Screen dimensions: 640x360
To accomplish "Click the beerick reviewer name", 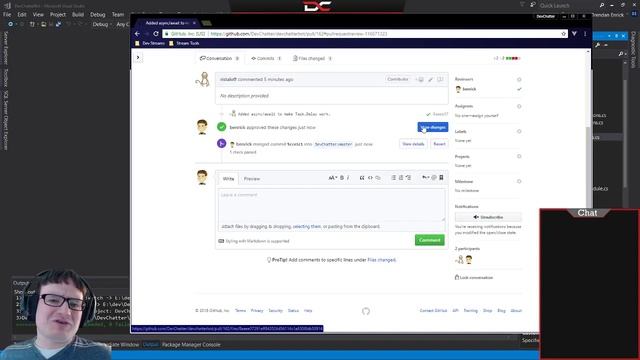I will pos(469,89).
